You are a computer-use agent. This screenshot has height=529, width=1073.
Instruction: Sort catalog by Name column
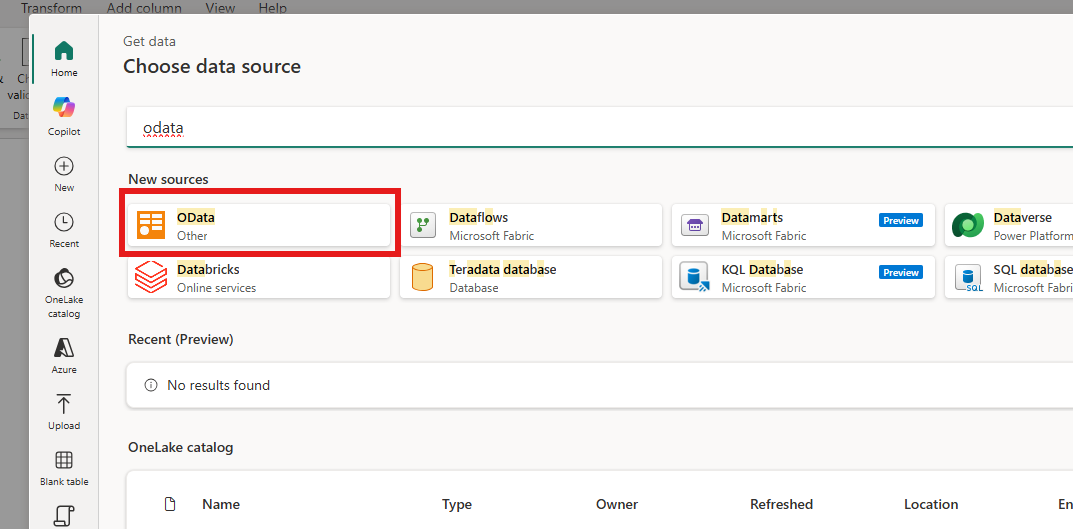(x=221, y=504)
